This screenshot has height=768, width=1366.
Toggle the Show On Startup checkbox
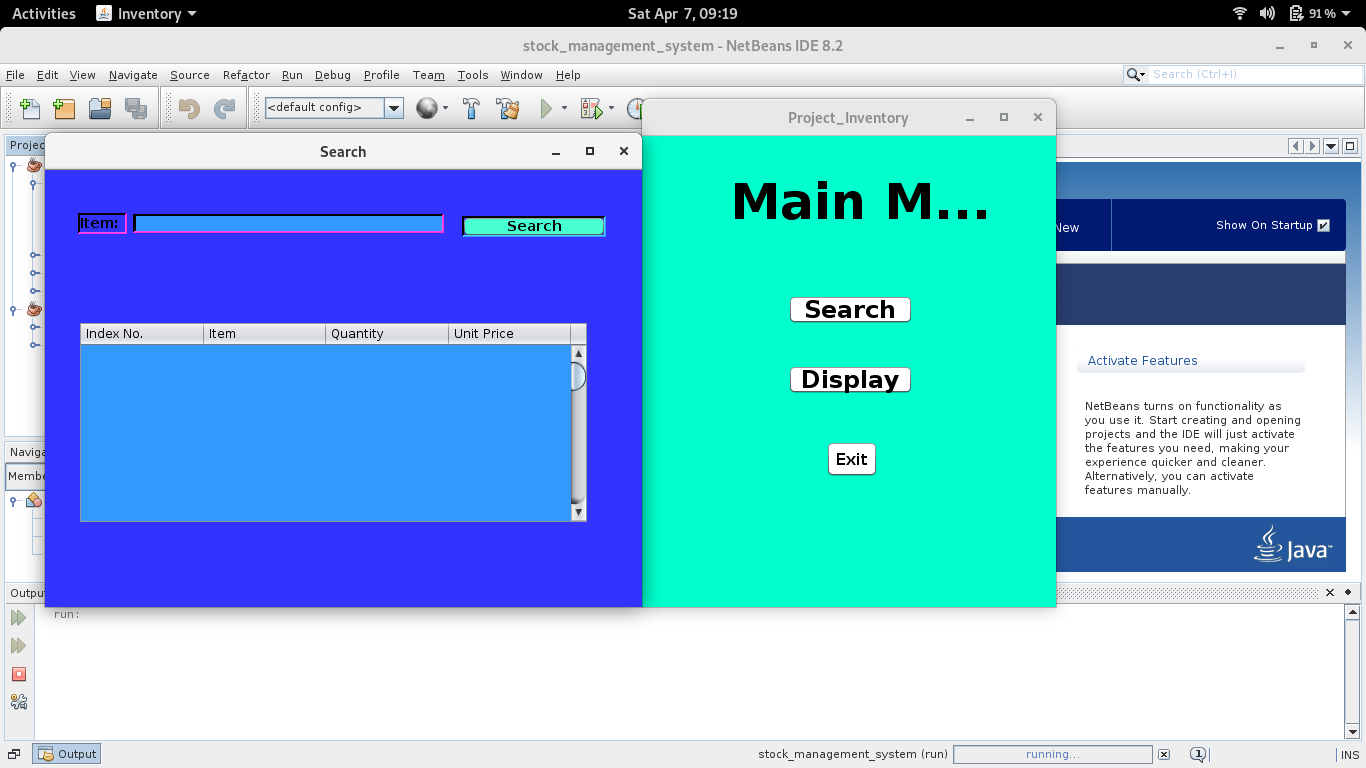pos(1324,225)
